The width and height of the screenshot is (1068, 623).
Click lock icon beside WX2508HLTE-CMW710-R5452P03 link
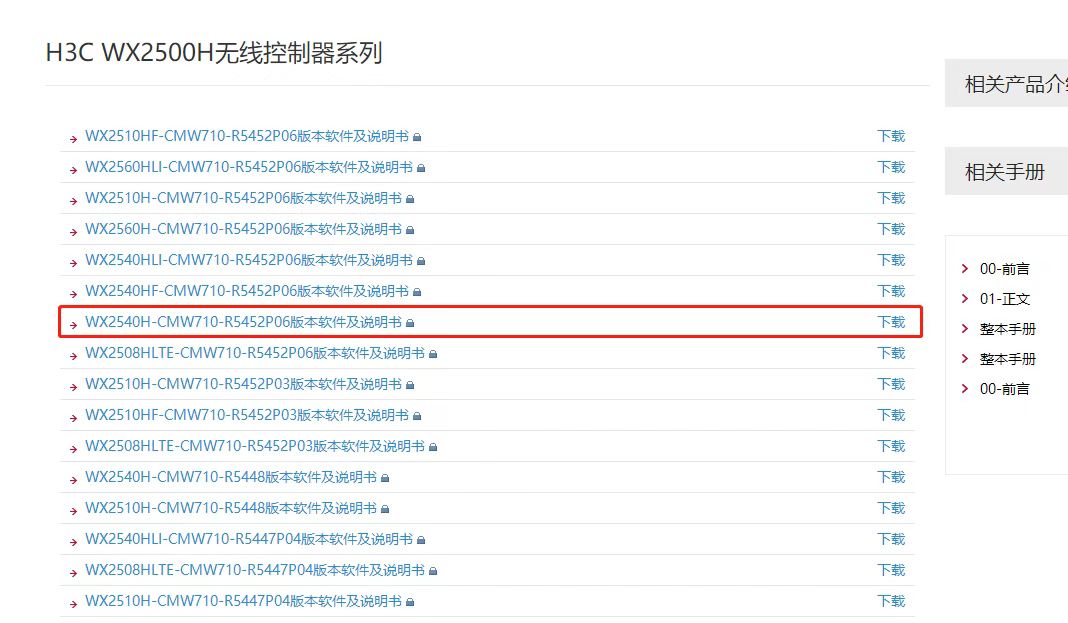pos(433,447)
